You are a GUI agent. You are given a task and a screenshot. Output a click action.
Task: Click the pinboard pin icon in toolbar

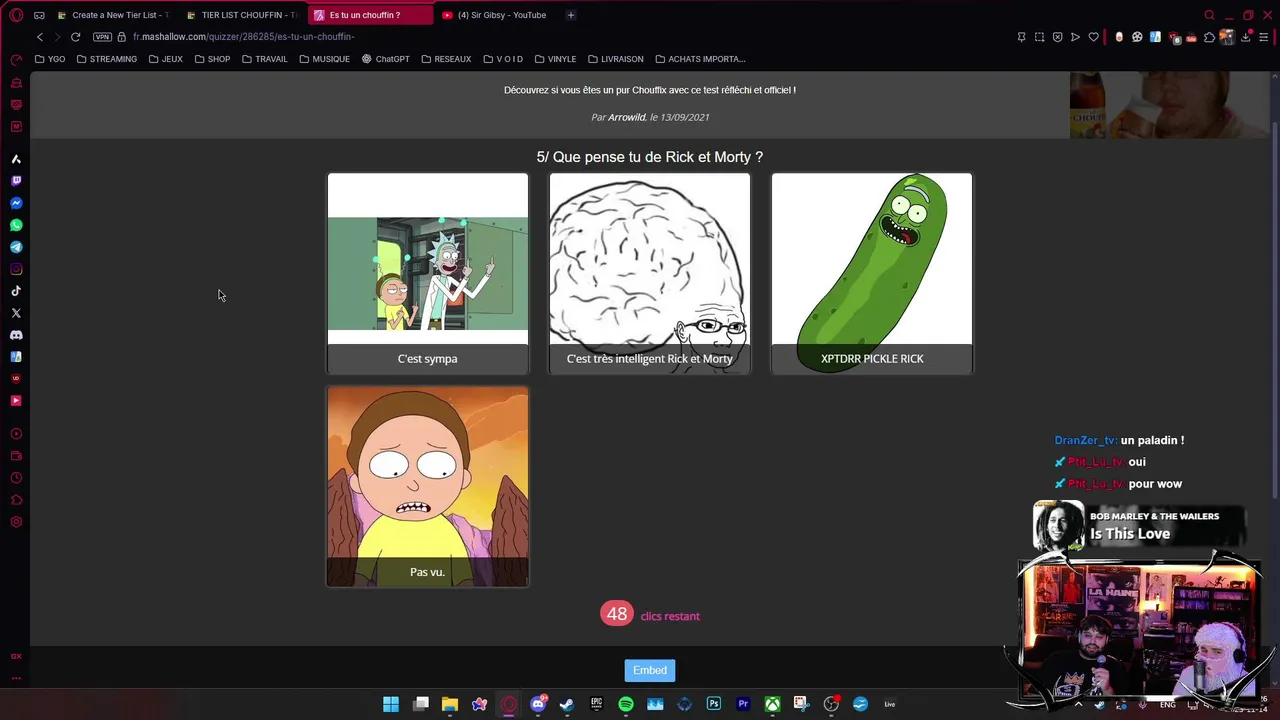[1021, 37]
